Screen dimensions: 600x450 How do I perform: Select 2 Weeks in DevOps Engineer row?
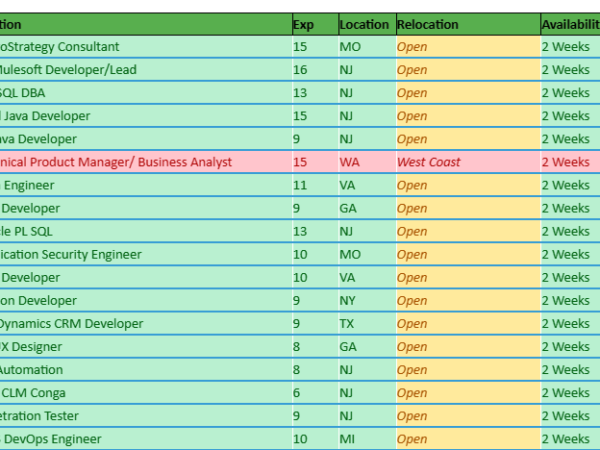(x=571, y=439)
